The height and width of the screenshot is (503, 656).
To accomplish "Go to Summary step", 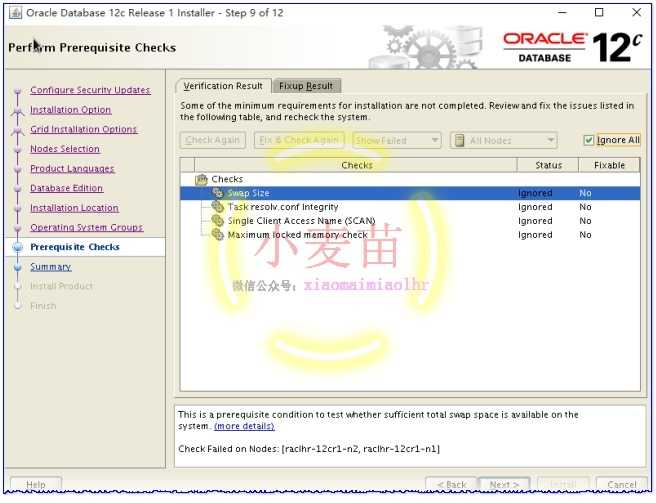I will 51,267.
